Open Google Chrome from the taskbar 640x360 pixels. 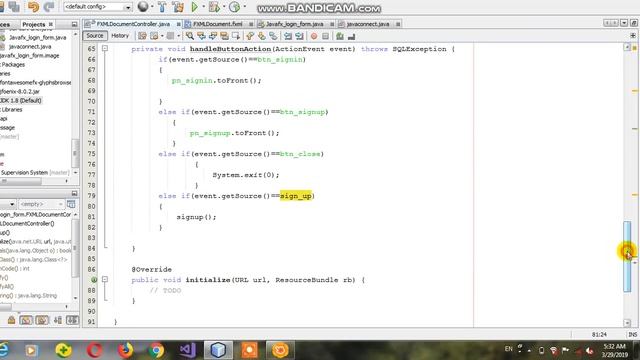click(156, 350)
